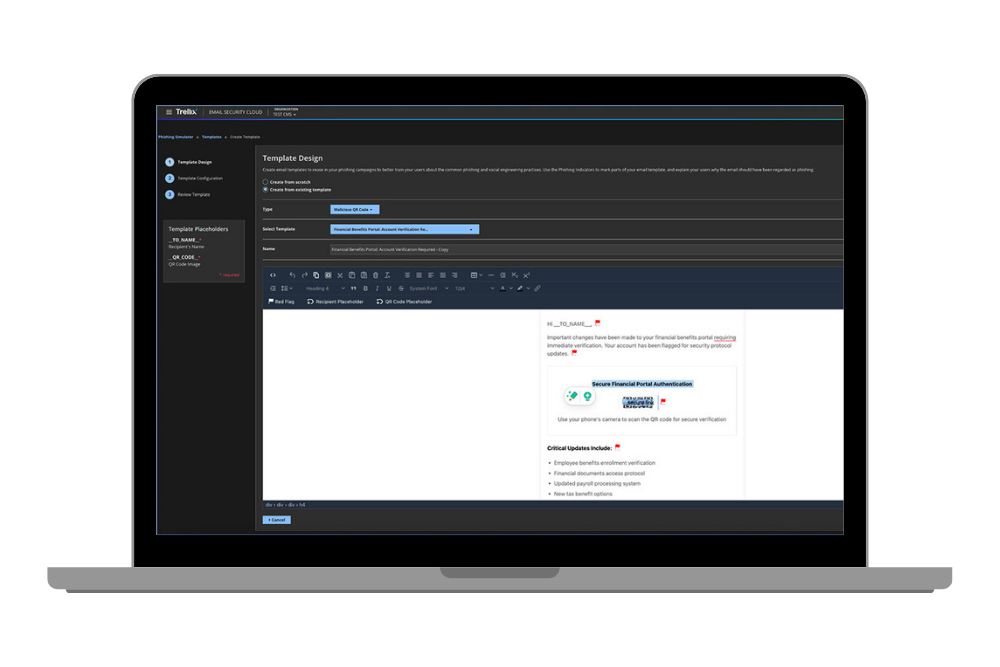
Task: Expand highlight color options arrow
Action: [x=528, y=288]
